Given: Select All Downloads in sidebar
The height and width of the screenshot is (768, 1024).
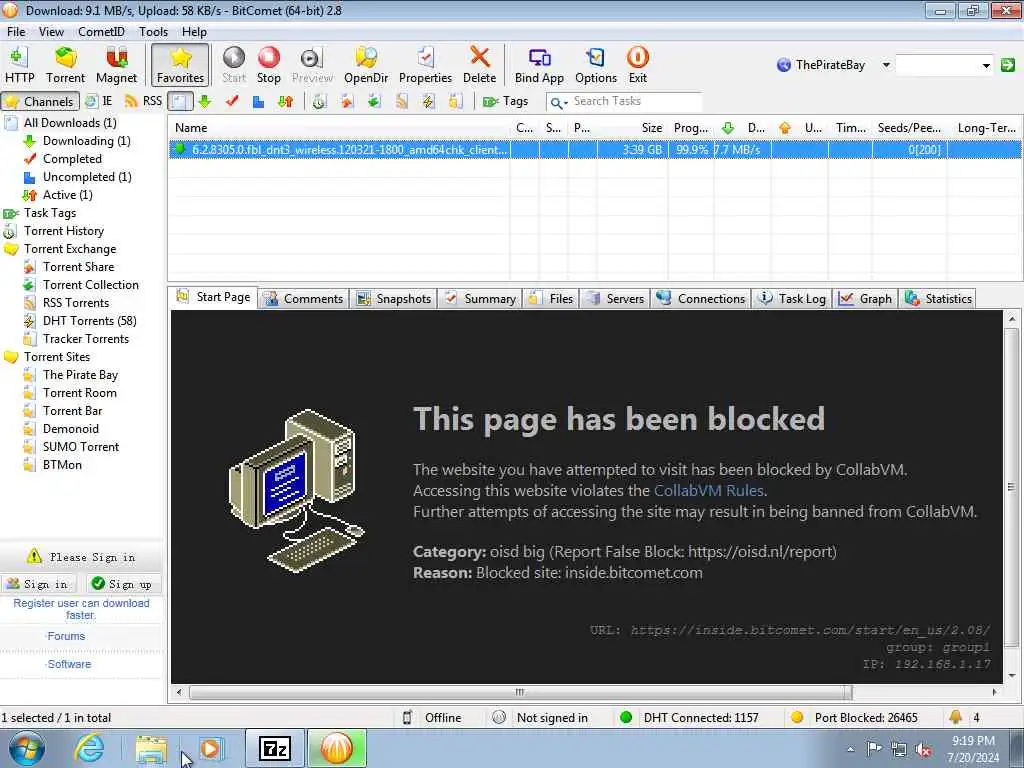Looking at the screenshot, I should pyautogui.click(x=70, y=123).
